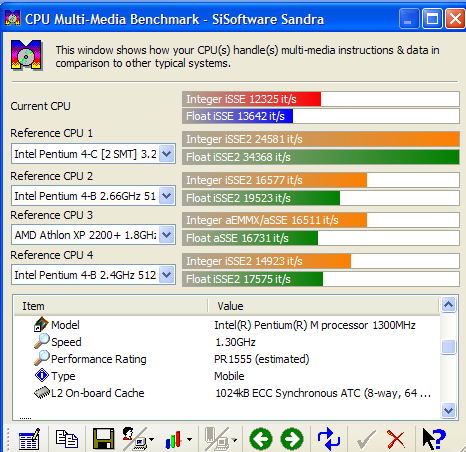
Task: Refresh benchmark with blue arrows icon
Action: point(329,439)
